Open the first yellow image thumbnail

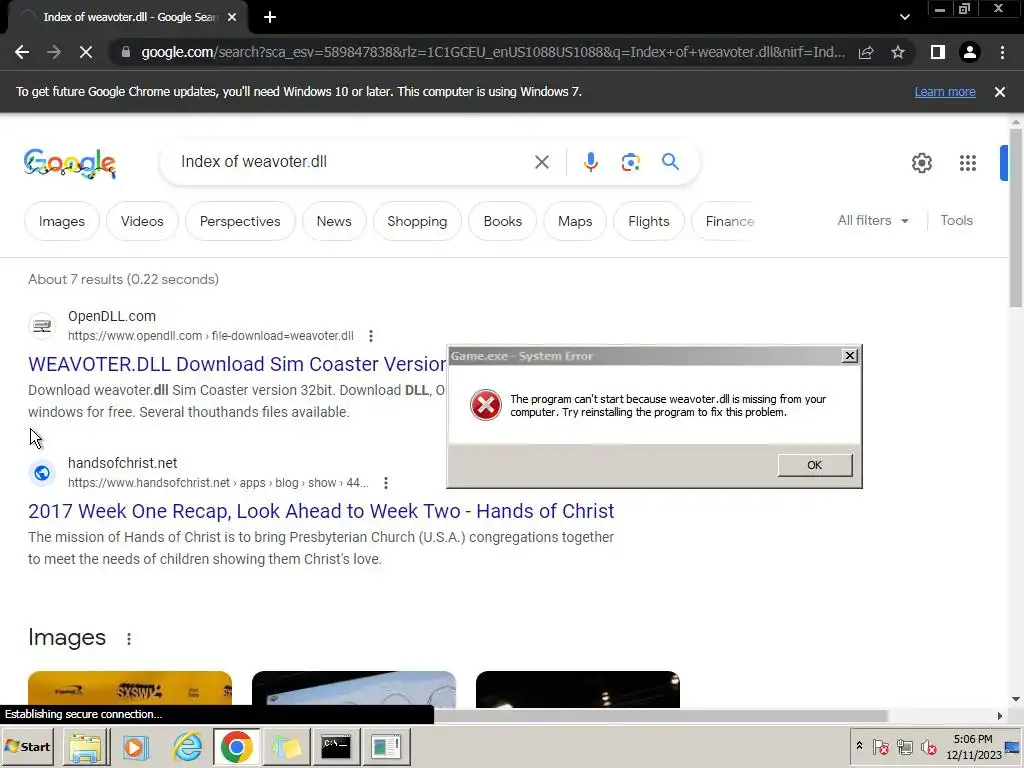click(x=130, y=689)
